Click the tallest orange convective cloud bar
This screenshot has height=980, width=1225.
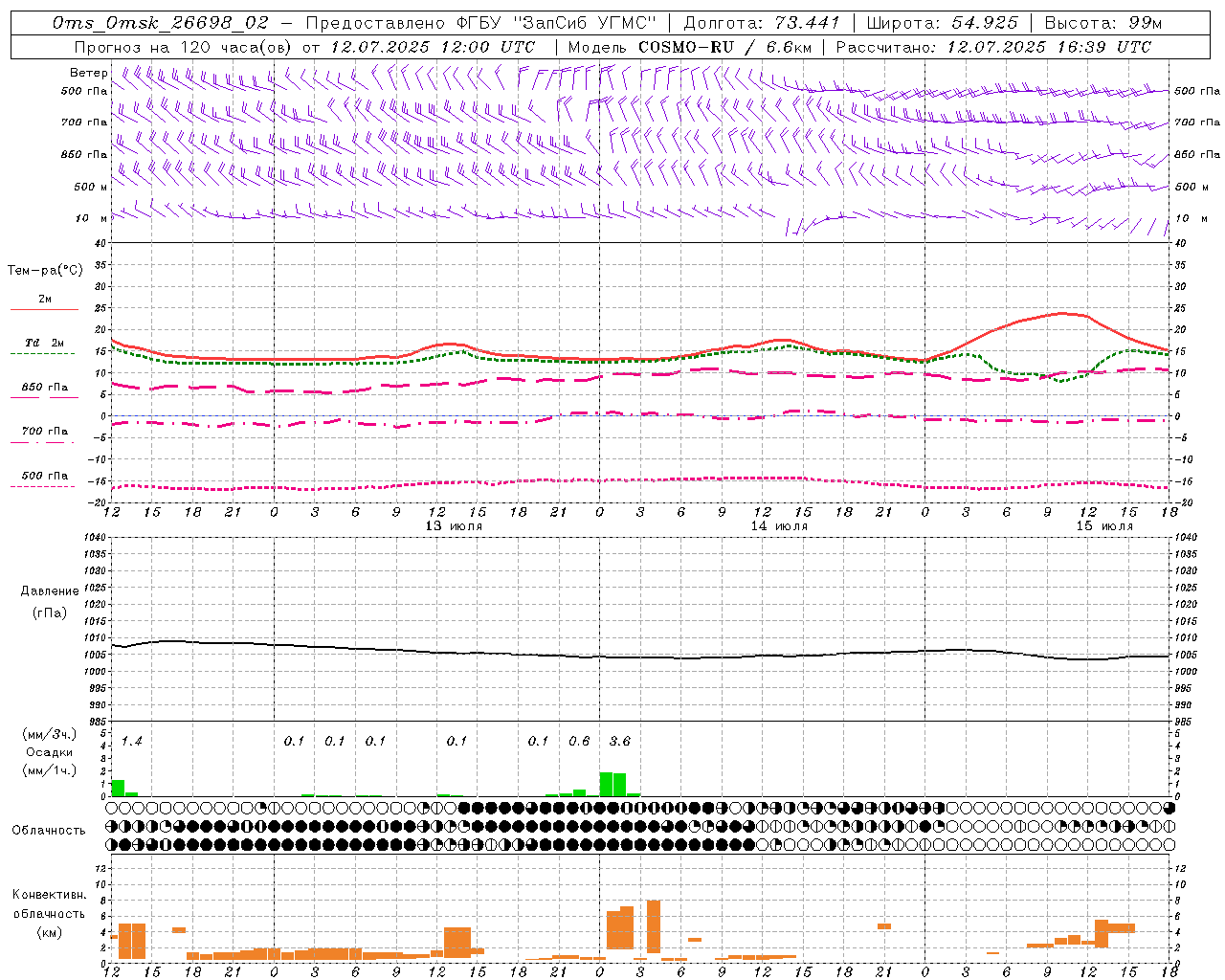point(654,926)
